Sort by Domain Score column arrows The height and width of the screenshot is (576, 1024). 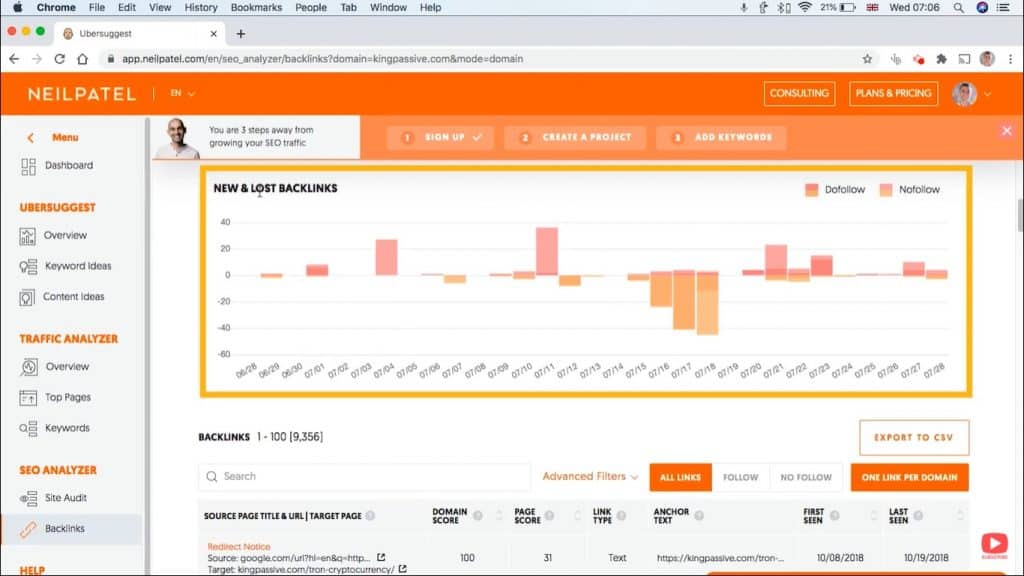(x=500, y=516)
